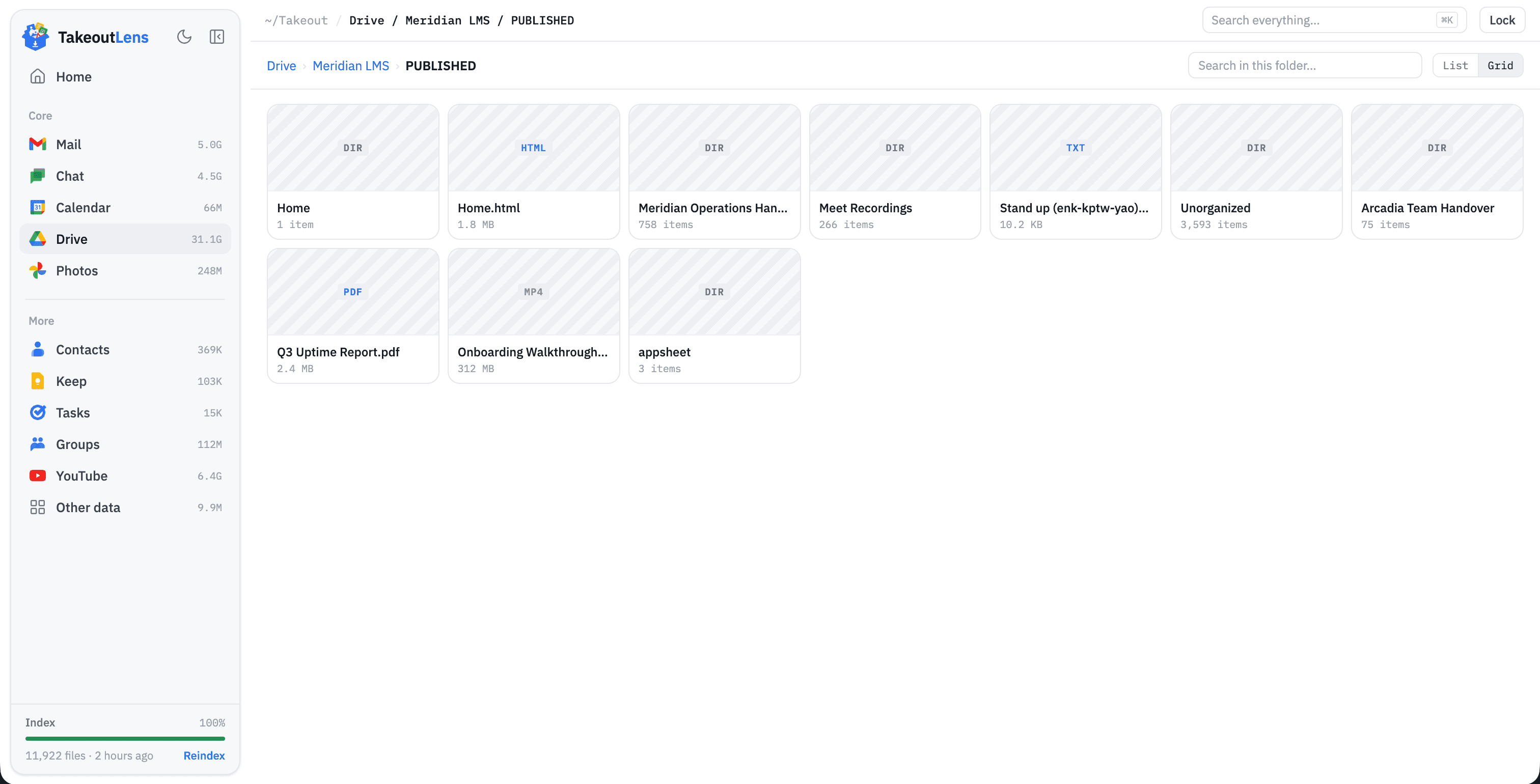The height and width of the screenshot is (784, 1540).
Task: Collapse the sidebar panel
Action: coord(217,37)
